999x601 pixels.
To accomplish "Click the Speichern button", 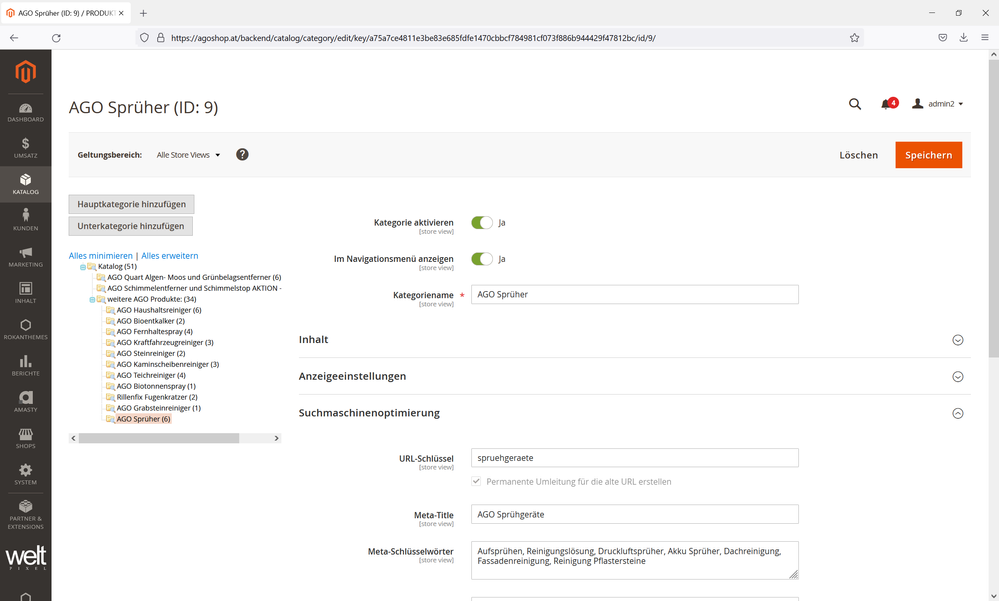I will (928, 155).
